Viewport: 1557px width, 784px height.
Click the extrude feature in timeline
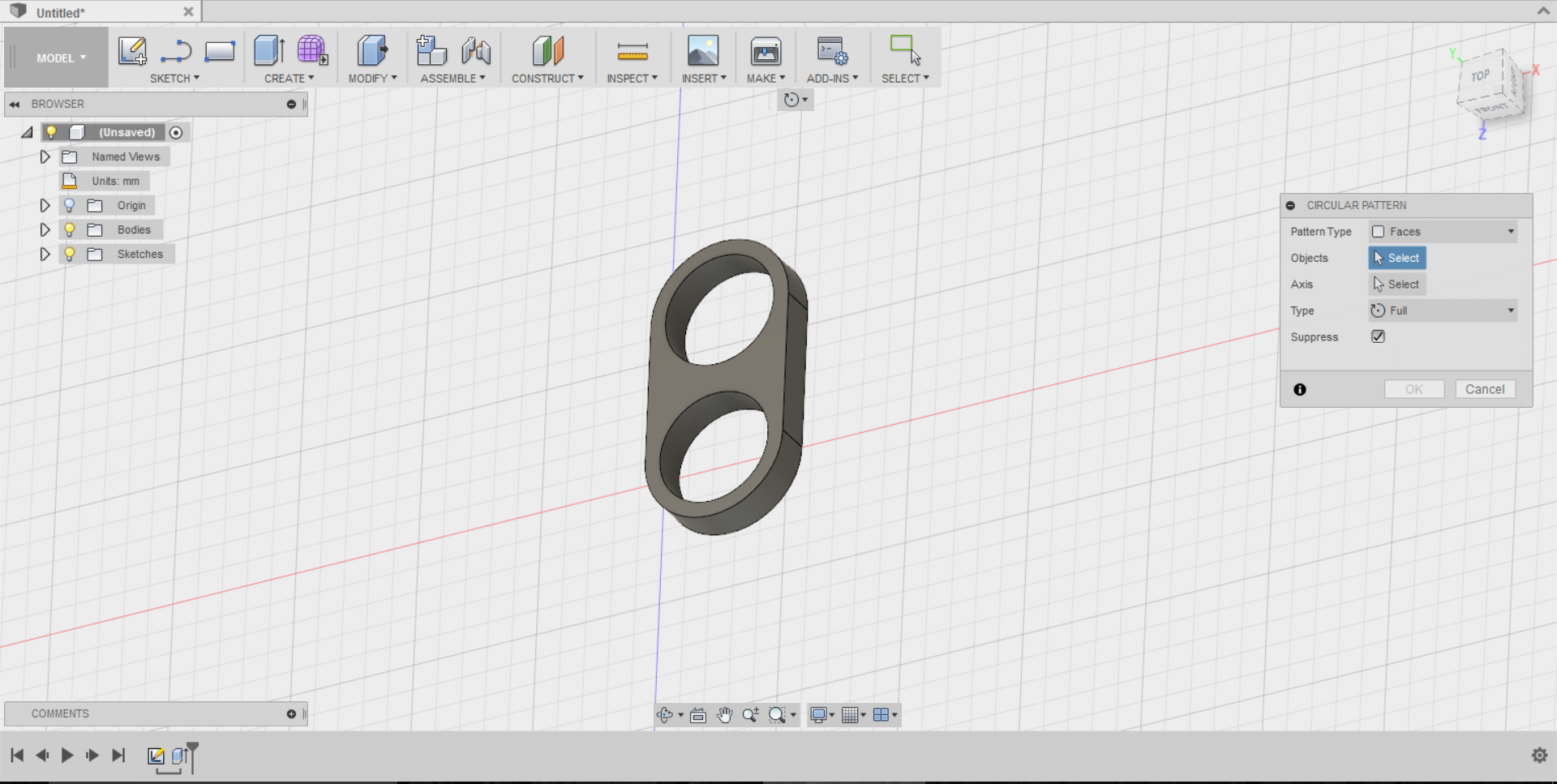point(180,756)
